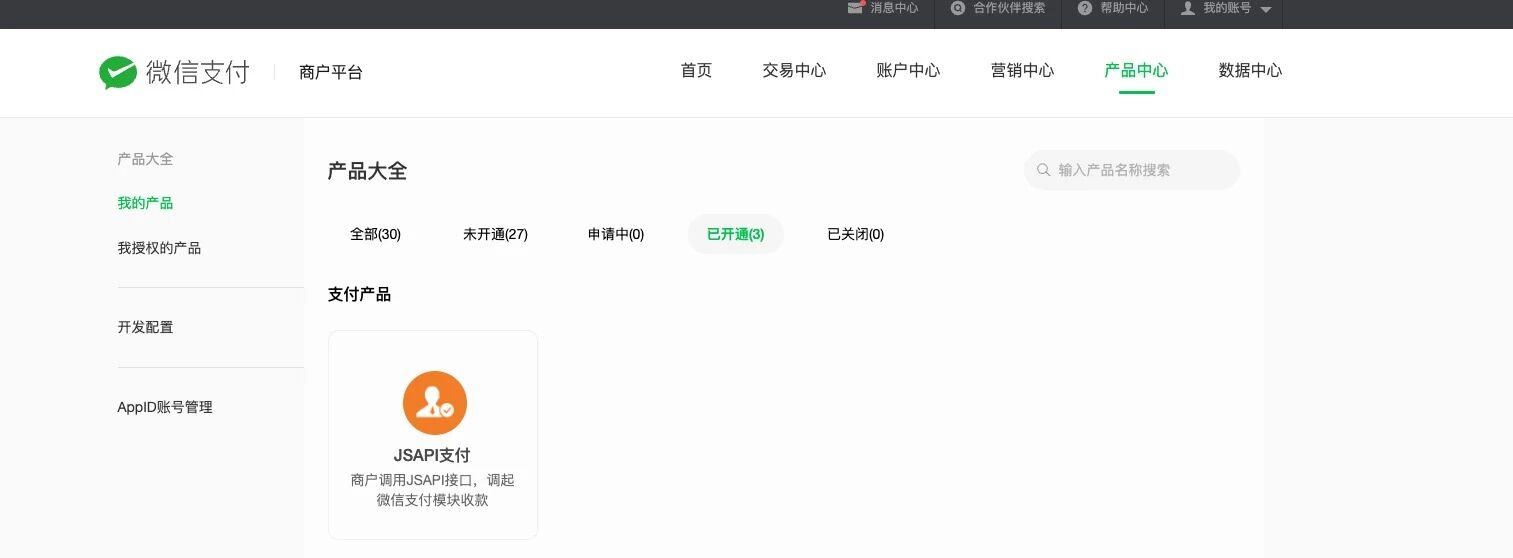Click the WeChat Pay green logo icon
The height and width of the screenshot is (558, 1513).
(x=118, y=72)
